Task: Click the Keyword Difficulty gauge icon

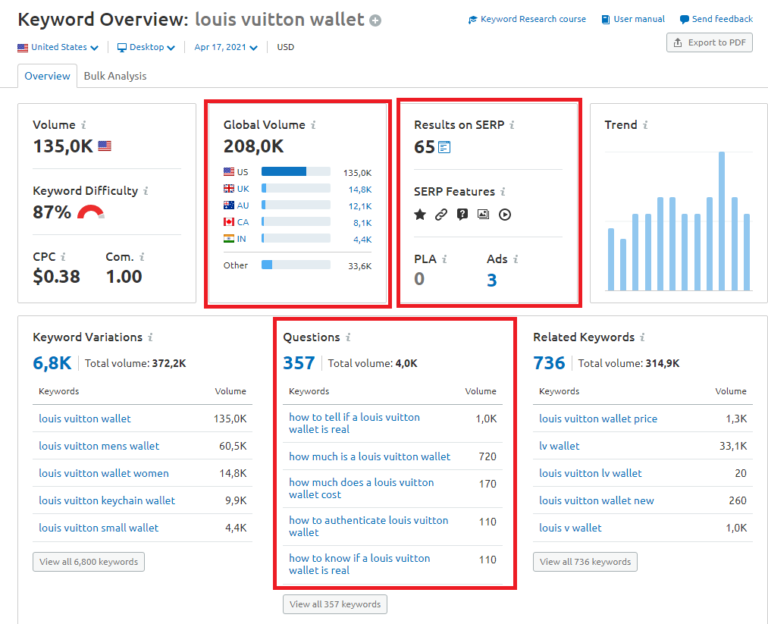Action: (91, 212)
